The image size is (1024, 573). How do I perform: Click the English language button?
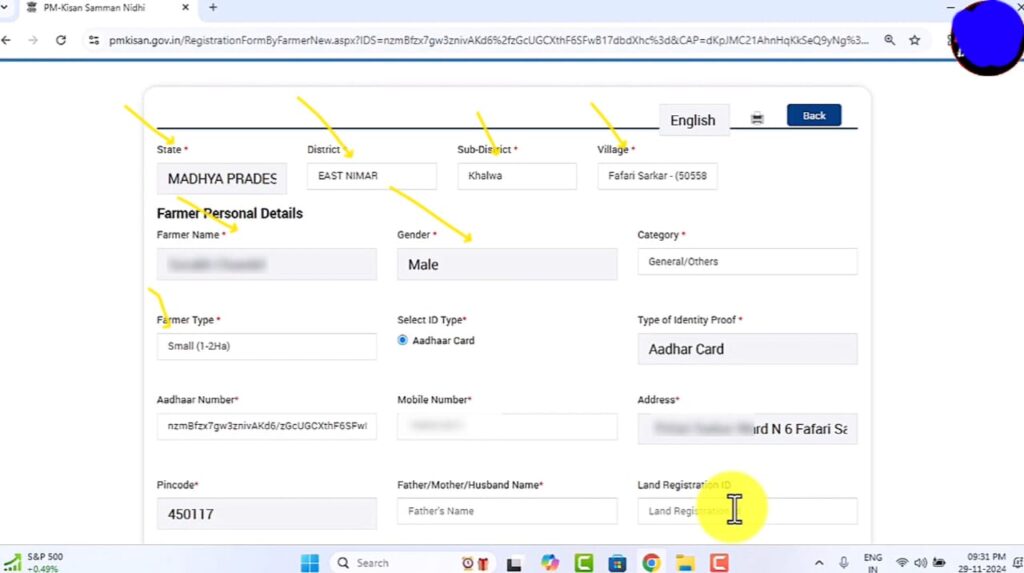[692, 120]
